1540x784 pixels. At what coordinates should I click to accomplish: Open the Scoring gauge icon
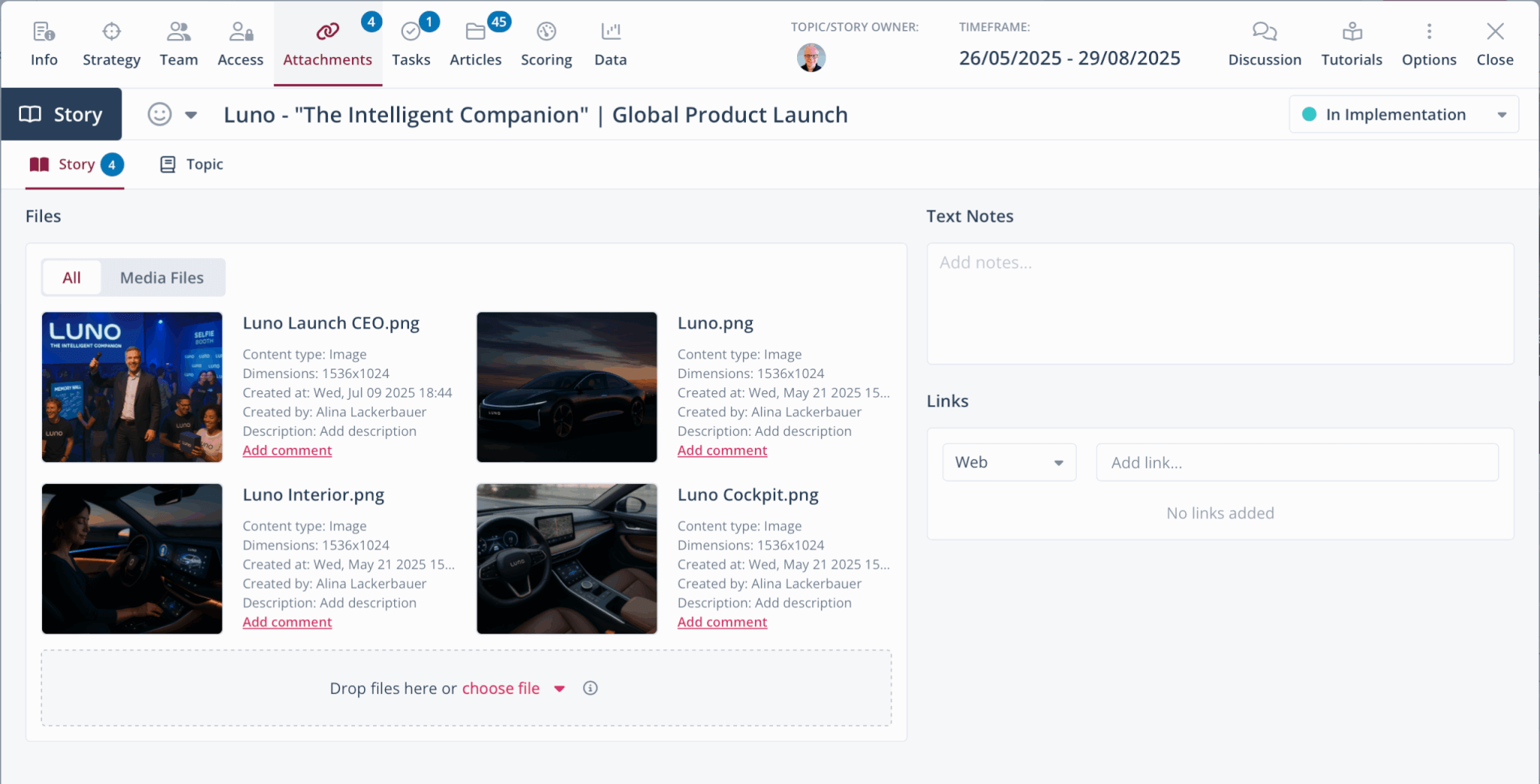pyautogui.click(x=546, y=43)
